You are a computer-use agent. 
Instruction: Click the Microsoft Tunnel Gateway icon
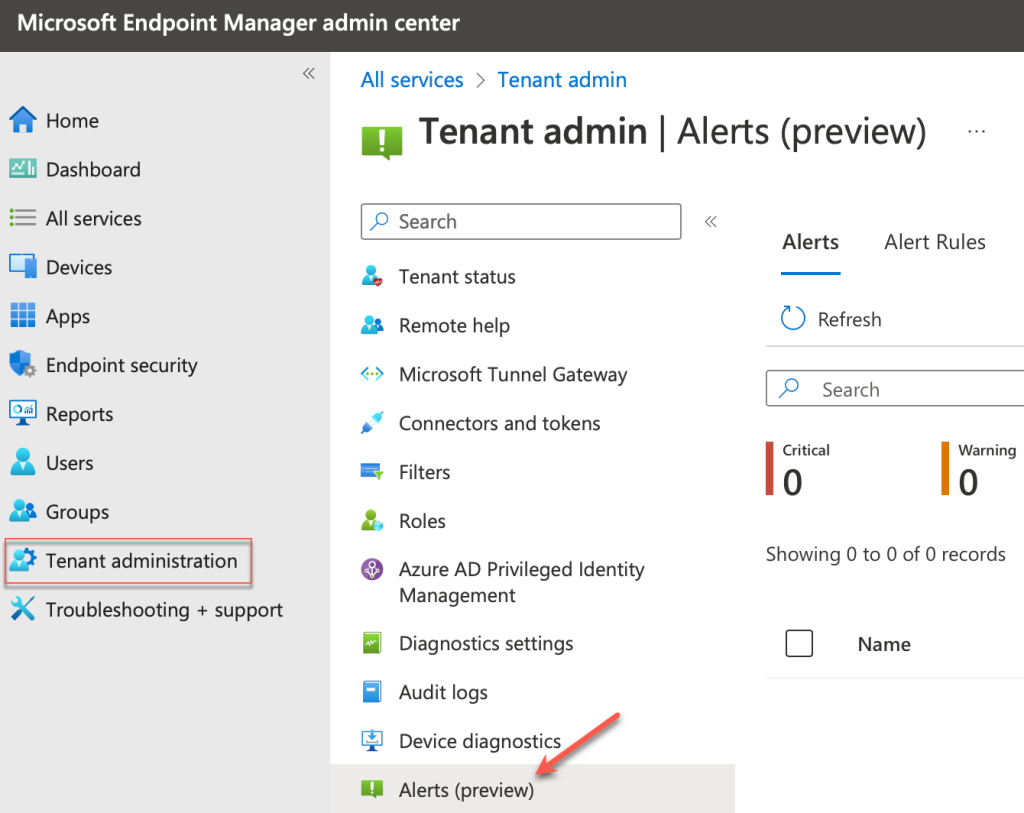[372, 374]
